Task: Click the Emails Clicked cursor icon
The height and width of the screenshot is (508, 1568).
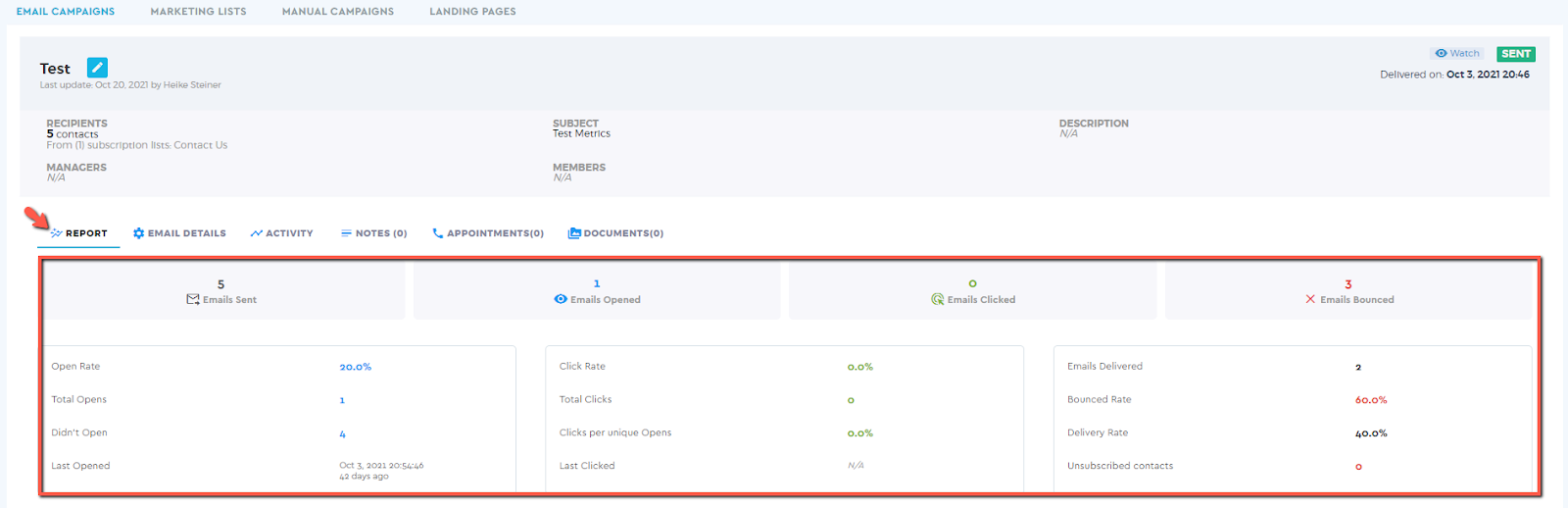Action: [x=938, y=299]
